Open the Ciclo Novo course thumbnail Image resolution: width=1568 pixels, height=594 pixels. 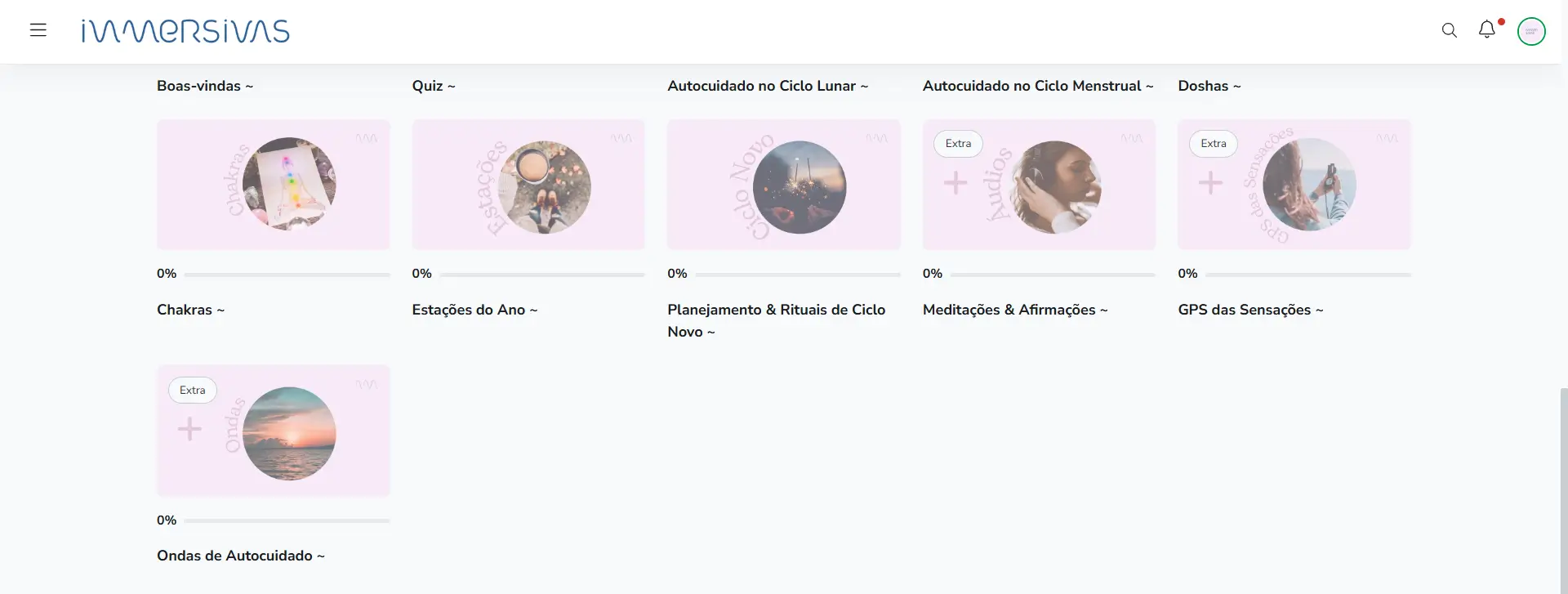784,185
